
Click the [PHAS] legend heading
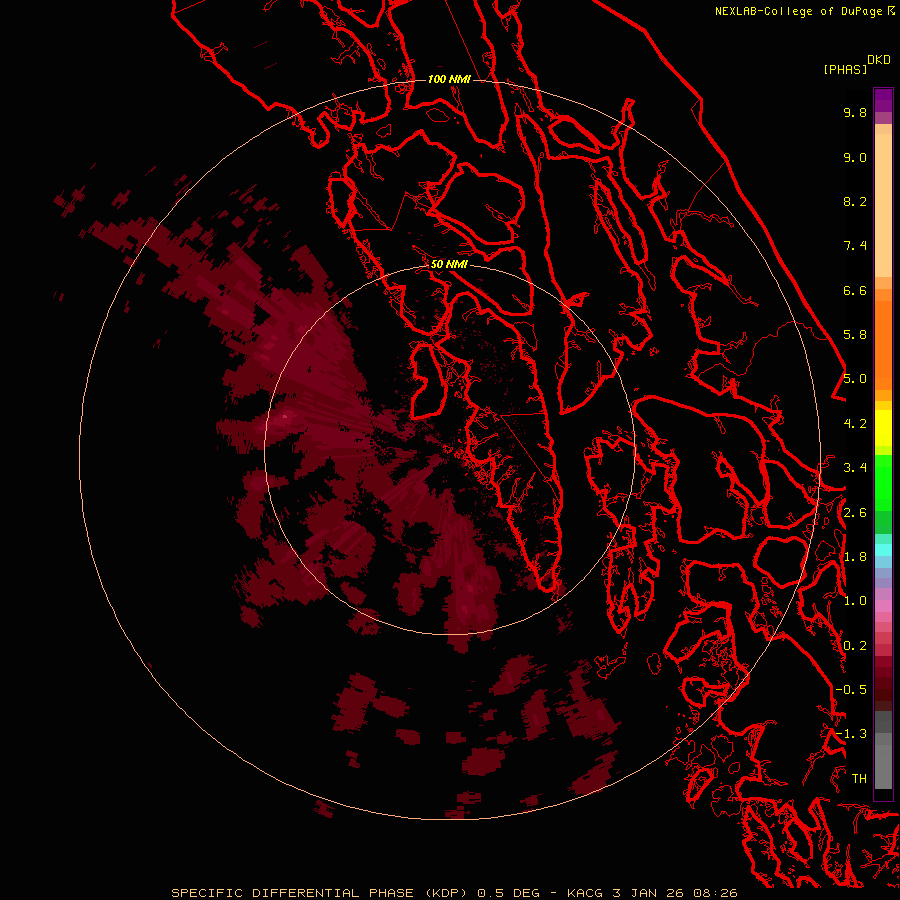(x=845, y=69)
